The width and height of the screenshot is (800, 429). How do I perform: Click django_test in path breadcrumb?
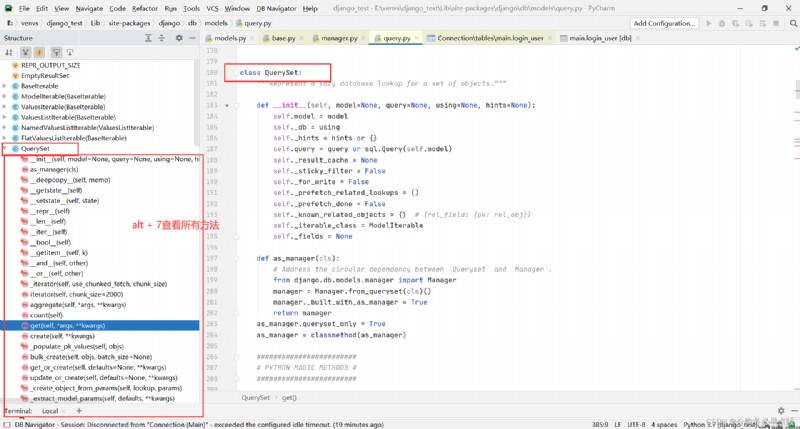click(64, 23)
